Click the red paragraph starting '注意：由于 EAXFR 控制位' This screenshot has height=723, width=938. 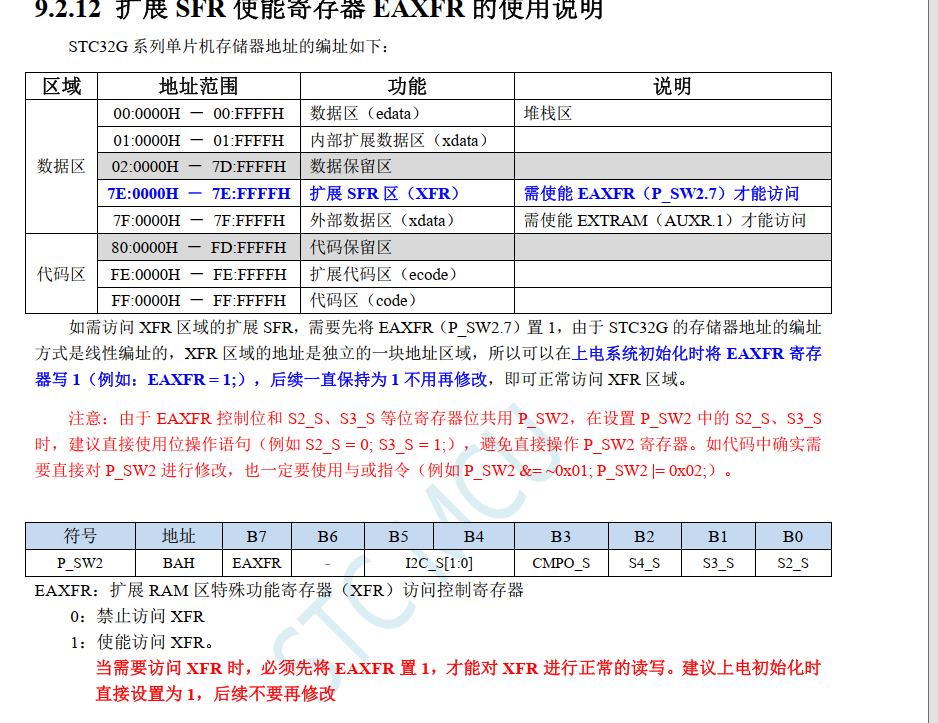[x=428, y=444]
